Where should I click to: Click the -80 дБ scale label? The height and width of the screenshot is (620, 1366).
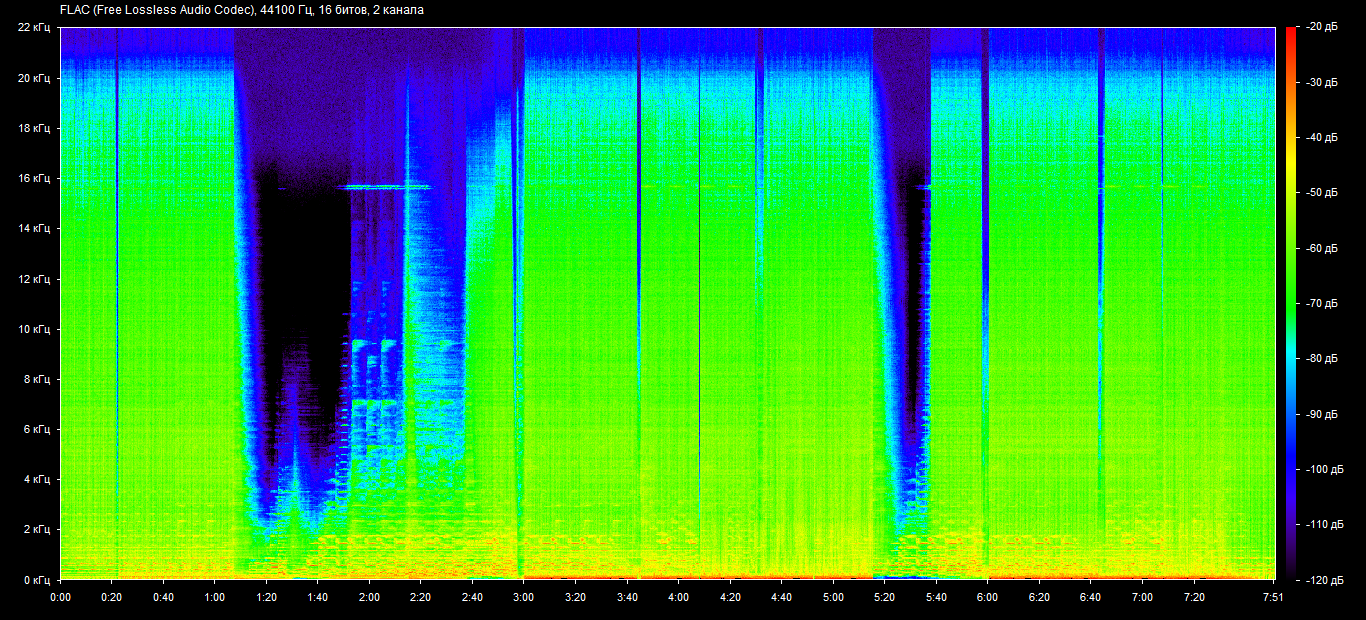point(1321,358)
